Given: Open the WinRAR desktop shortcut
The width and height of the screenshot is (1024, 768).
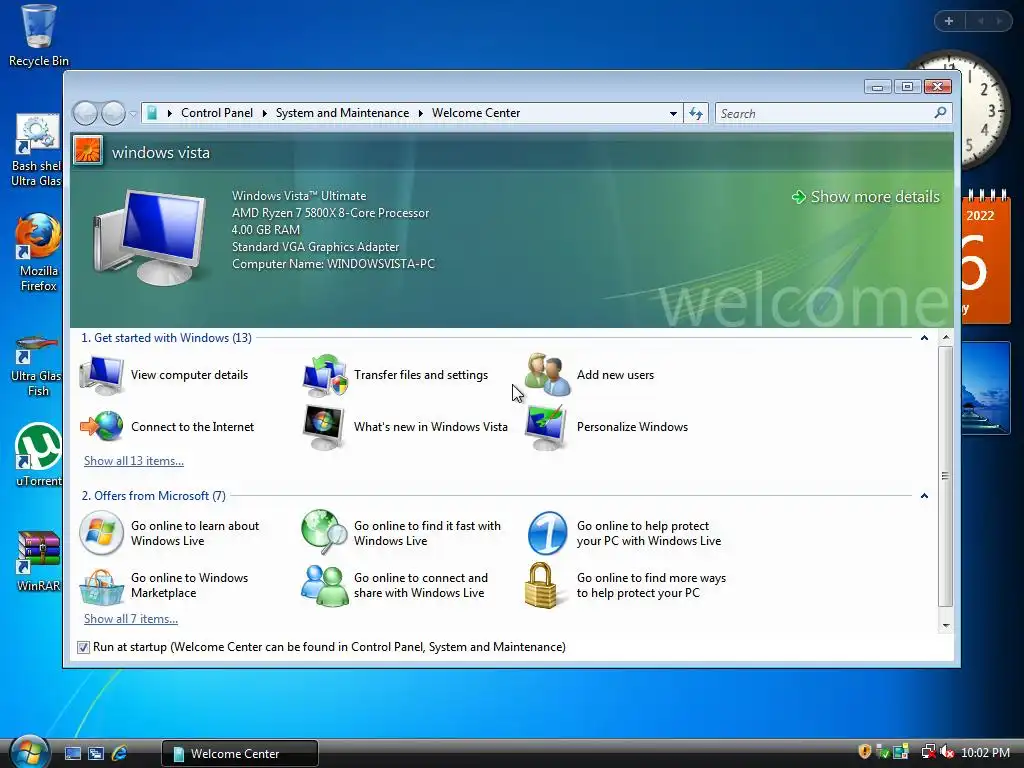Looking at the screenshot, I should (38, 562).
